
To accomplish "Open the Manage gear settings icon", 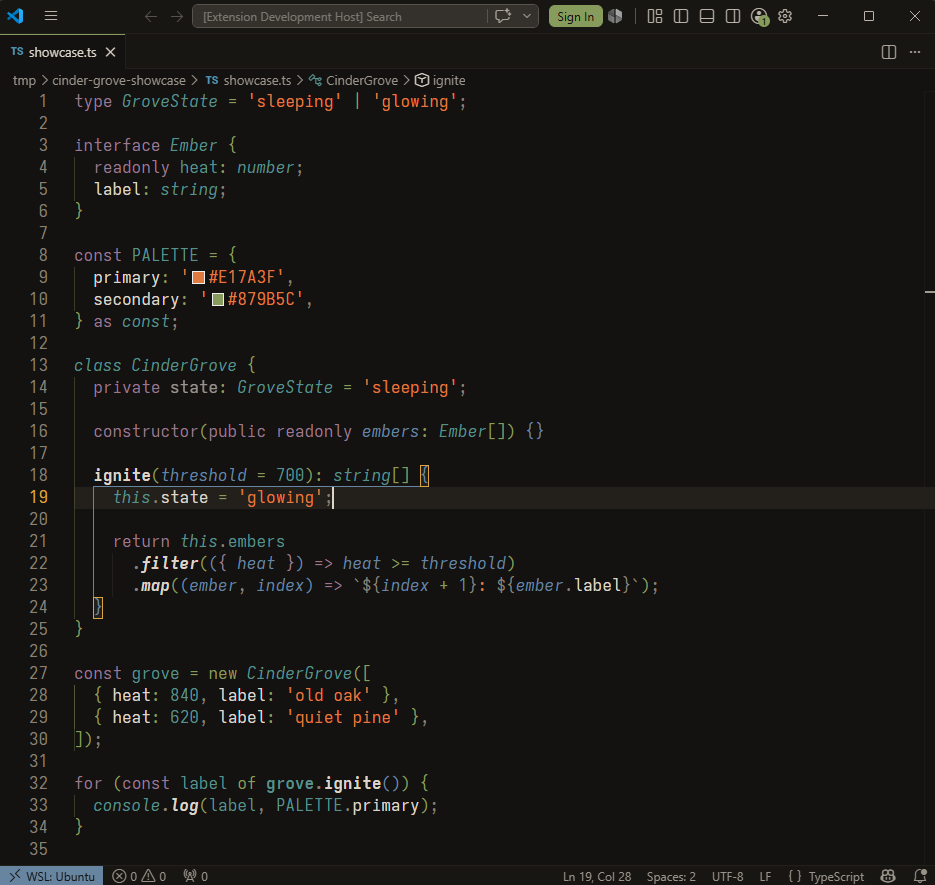I will pos(785,16).
